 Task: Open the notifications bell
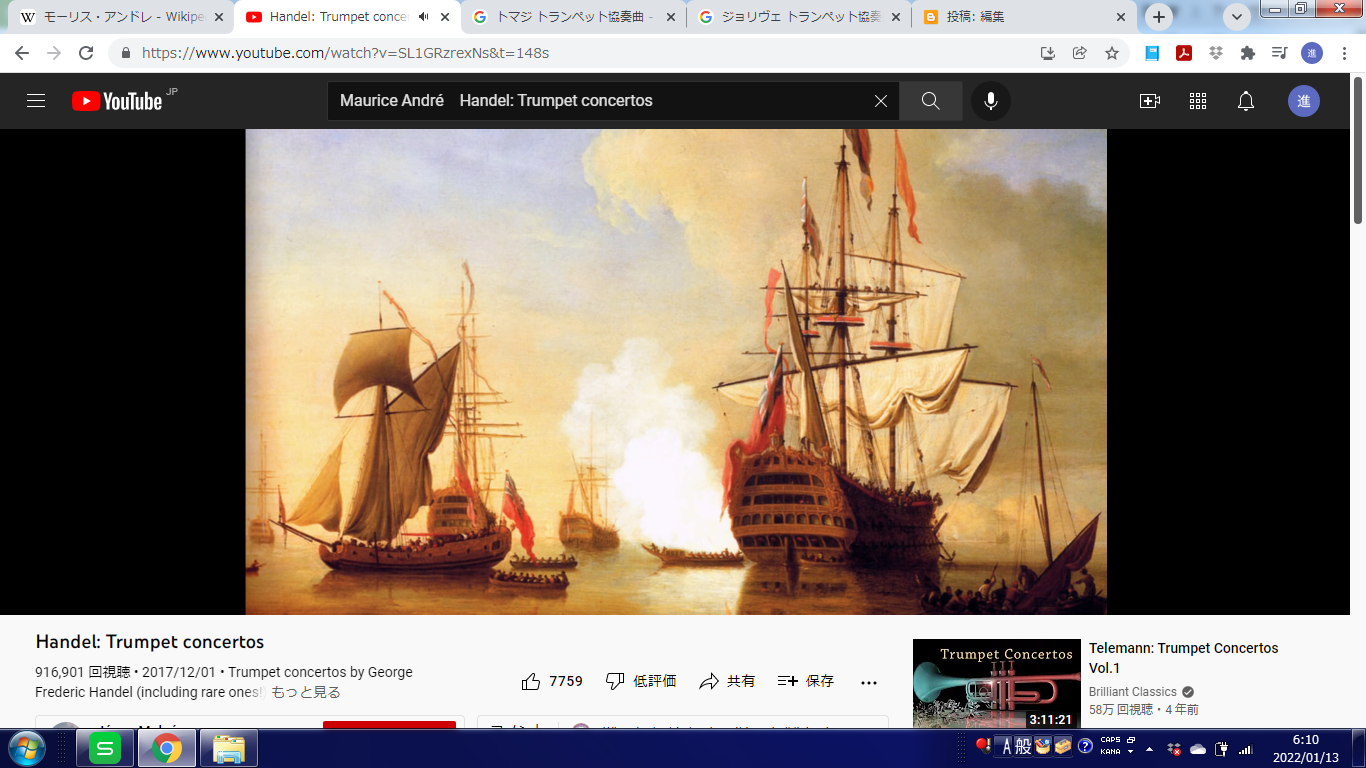(1246, 101)
